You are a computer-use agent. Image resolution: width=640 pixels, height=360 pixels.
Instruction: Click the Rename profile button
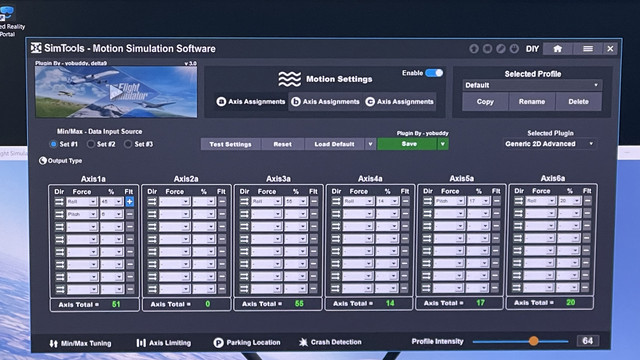point(532,102)
